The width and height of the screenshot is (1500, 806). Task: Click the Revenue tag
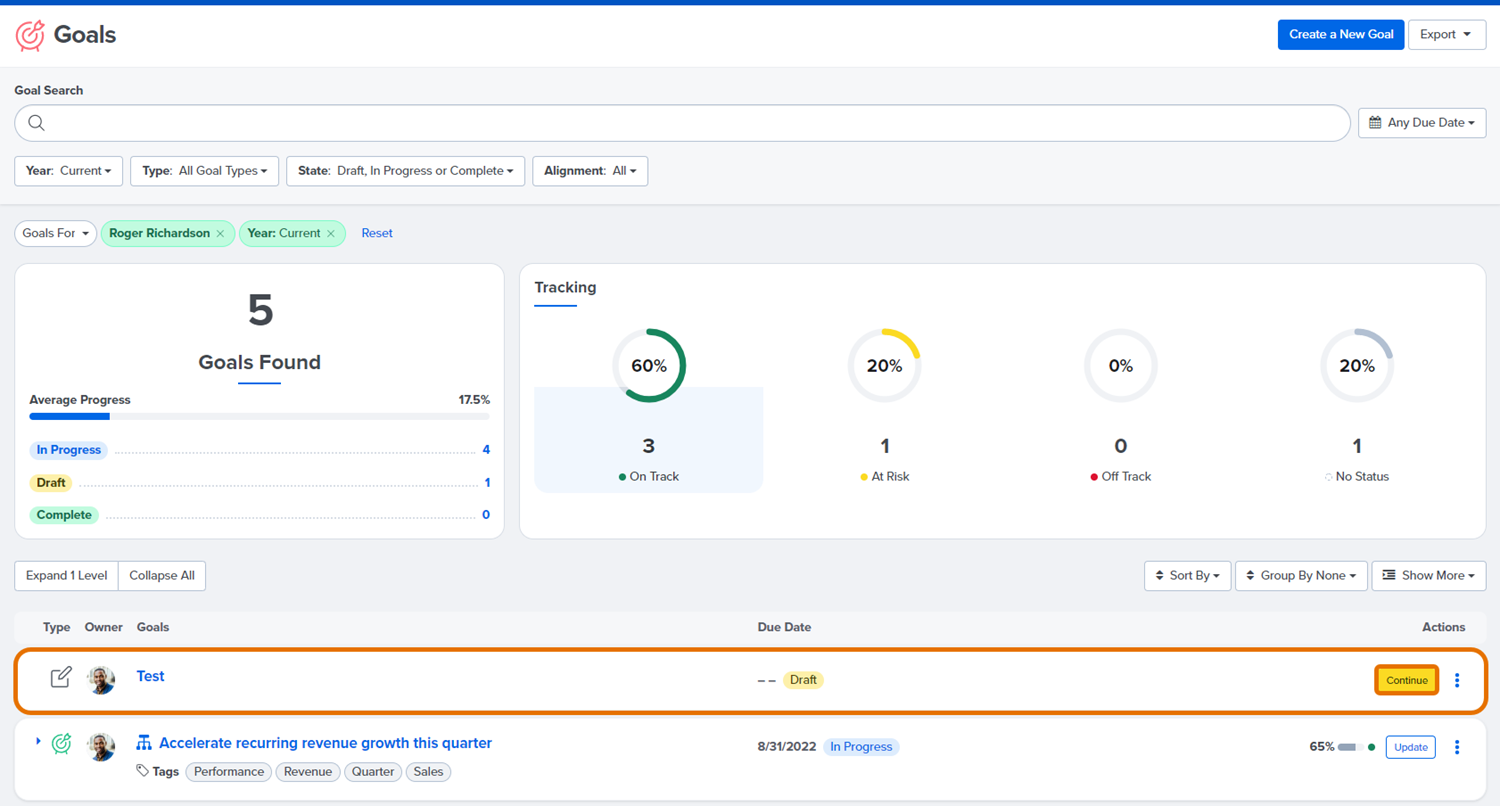point(308,772)
